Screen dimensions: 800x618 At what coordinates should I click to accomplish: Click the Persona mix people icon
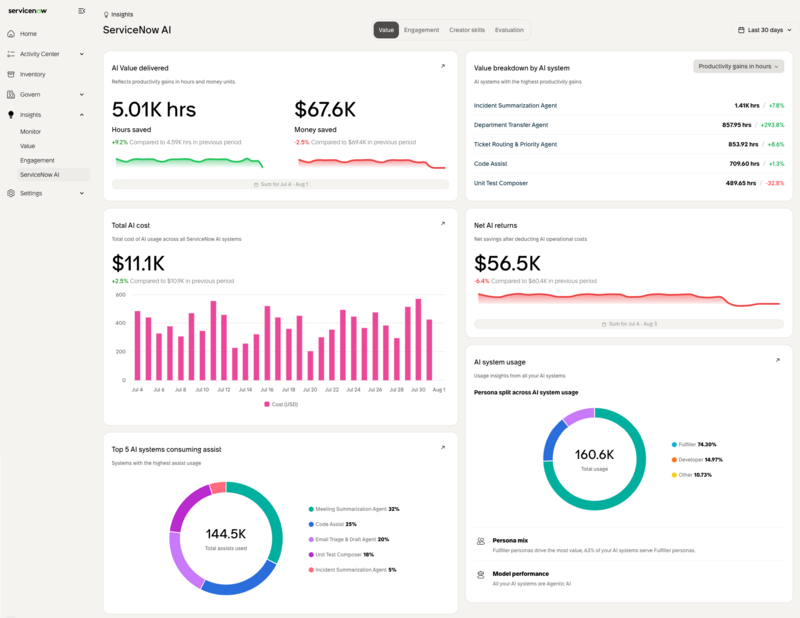[x=481, y=541]
